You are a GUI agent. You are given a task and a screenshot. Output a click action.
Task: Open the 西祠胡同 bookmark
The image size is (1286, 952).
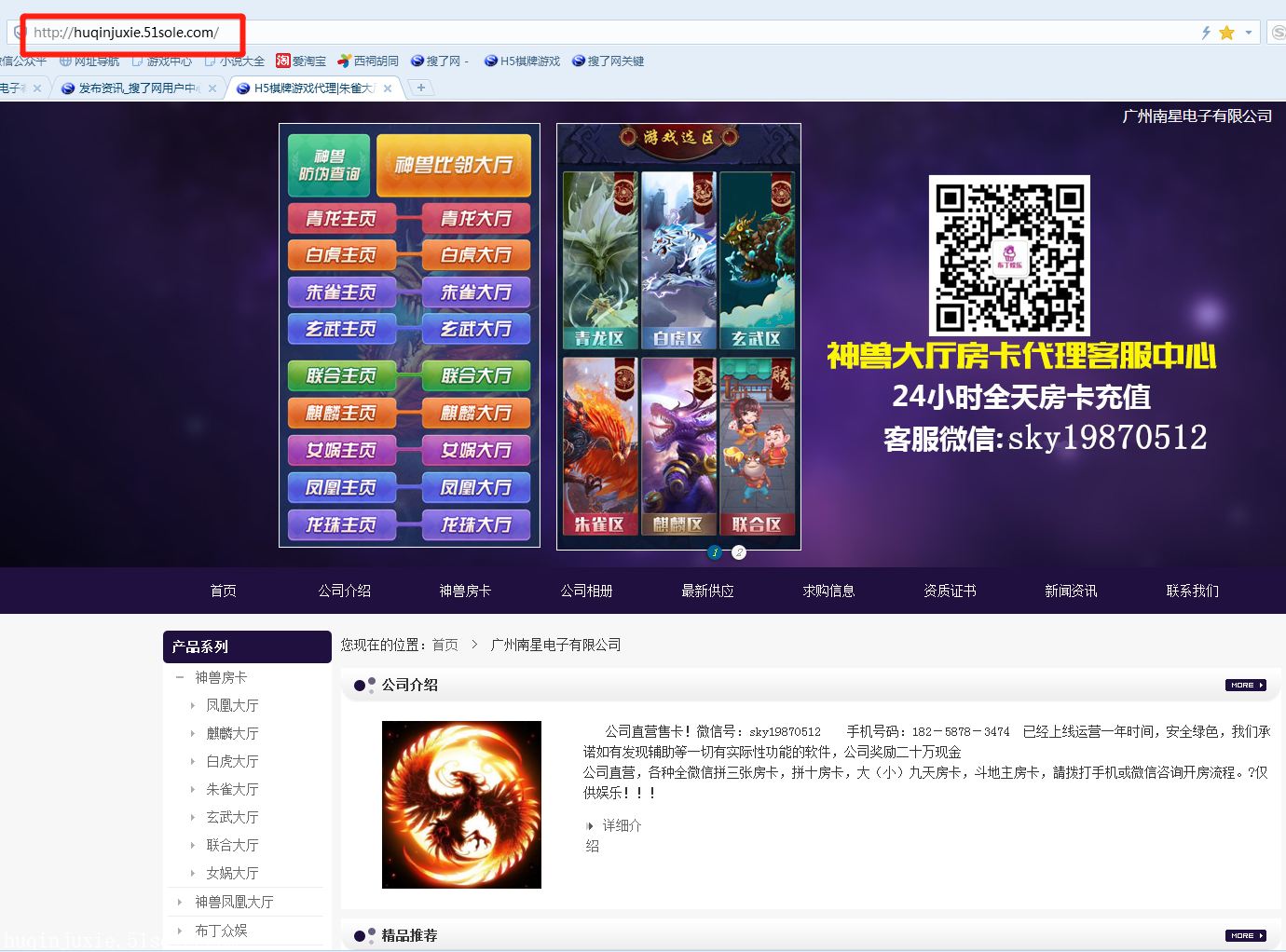(368, 61)
